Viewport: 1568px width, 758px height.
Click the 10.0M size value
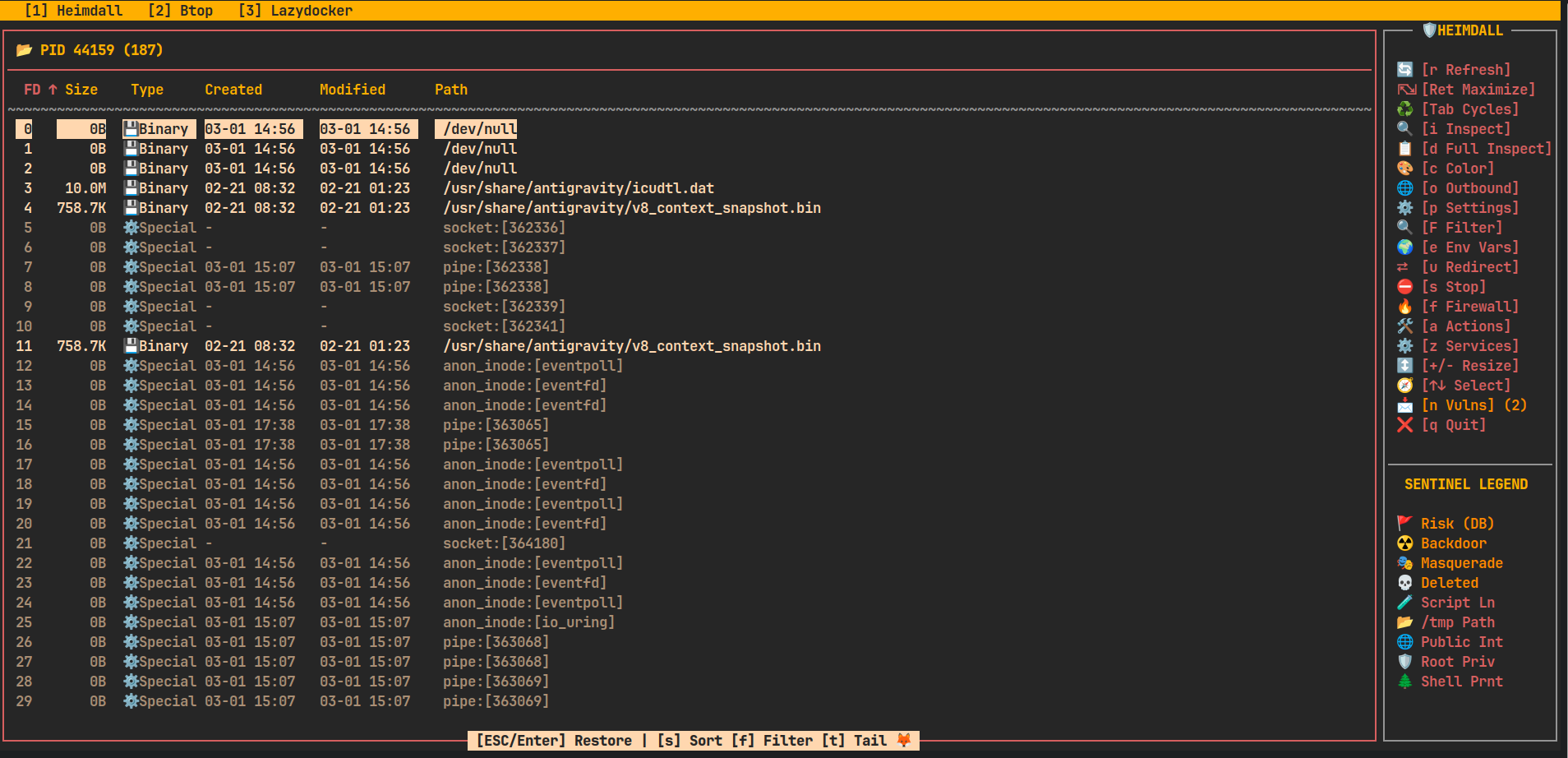[x=85, y=188]
